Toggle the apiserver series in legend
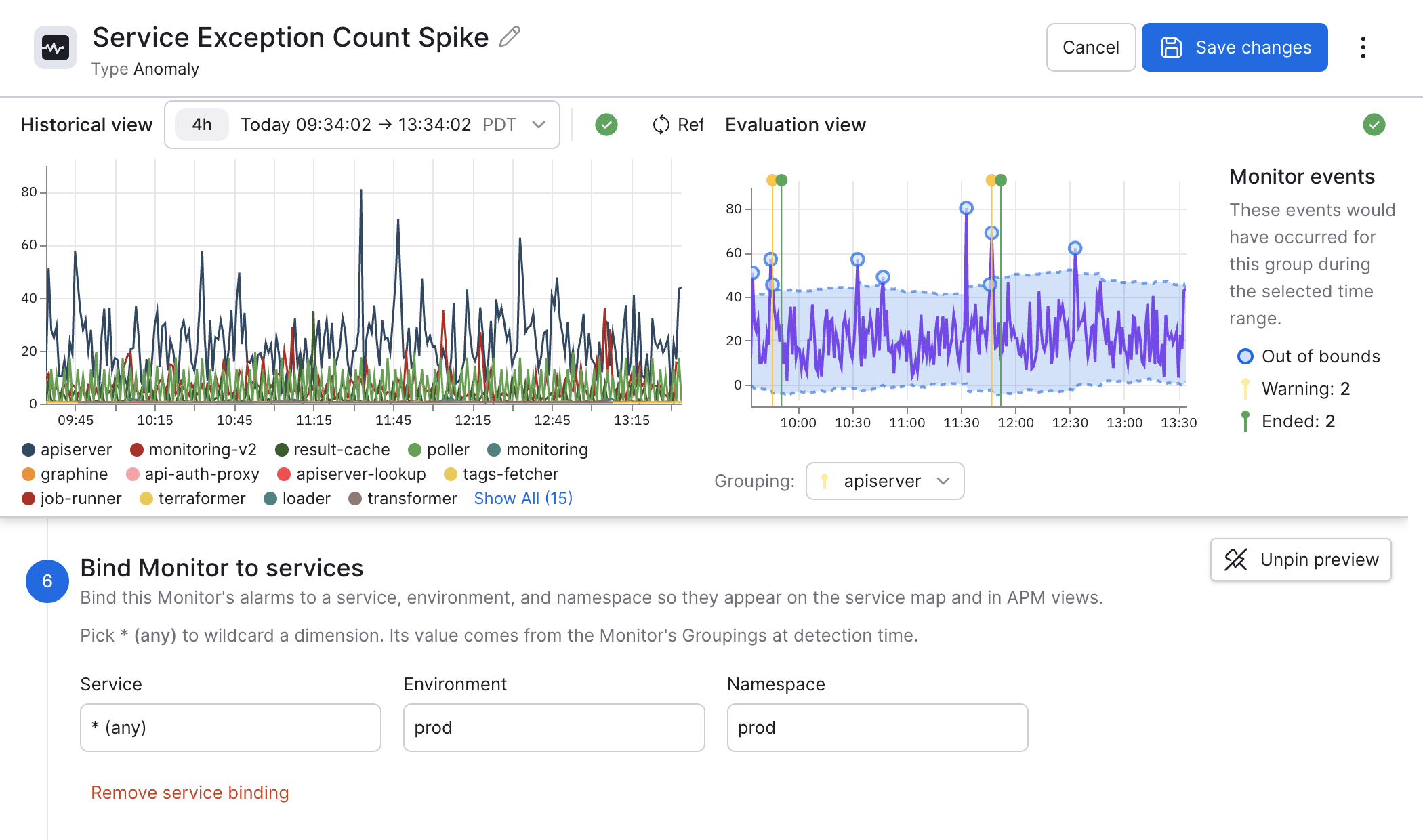Viewport: 1423px width, 840px height. click(66, 450)
